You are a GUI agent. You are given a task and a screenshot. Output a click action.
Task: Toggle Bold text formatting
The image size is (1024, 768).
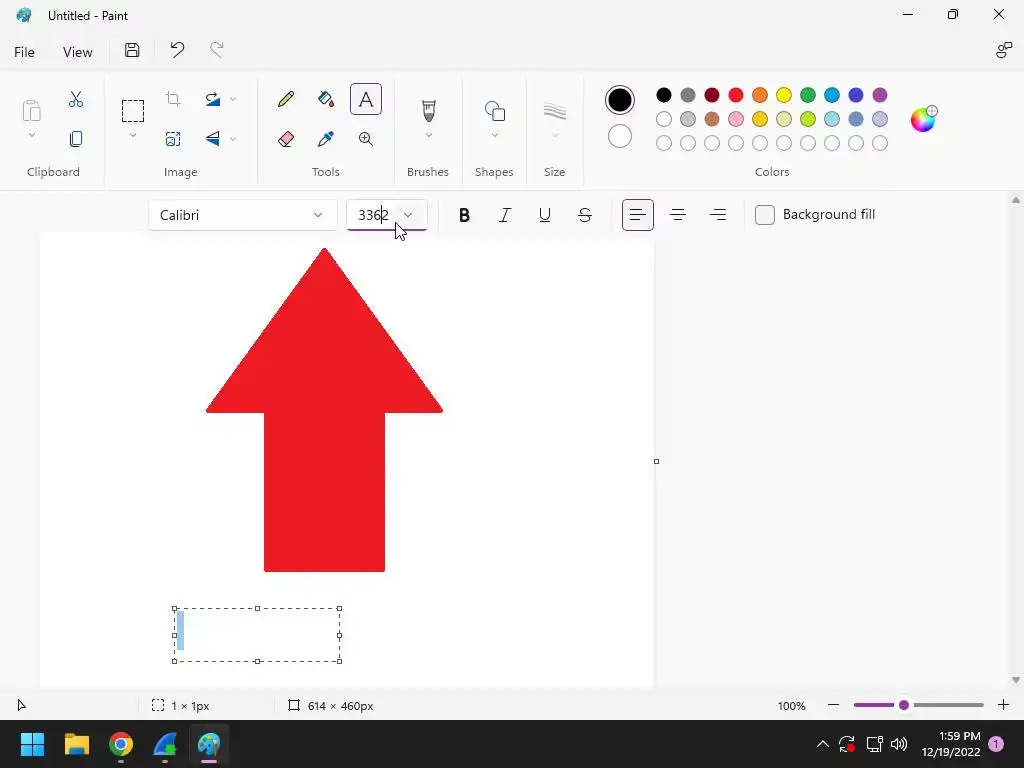click(x=464, y=215)
